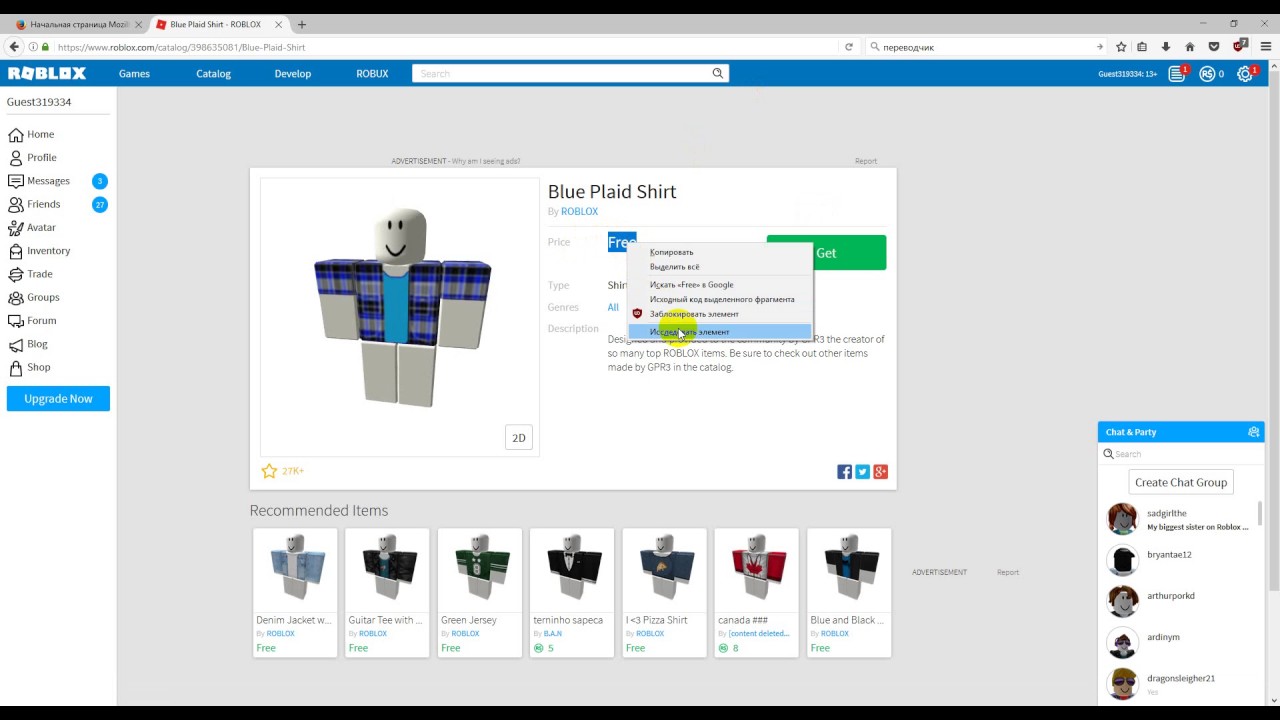Open the Avatar icon in left sidebar
The image size is (1280, 720).
pos(15,228)
